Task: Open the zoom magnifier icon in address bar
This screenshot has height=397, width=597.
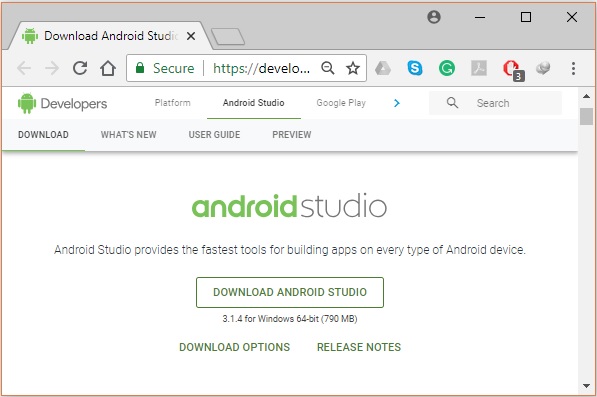Action: pyautogui.click(x=327, y=68)
